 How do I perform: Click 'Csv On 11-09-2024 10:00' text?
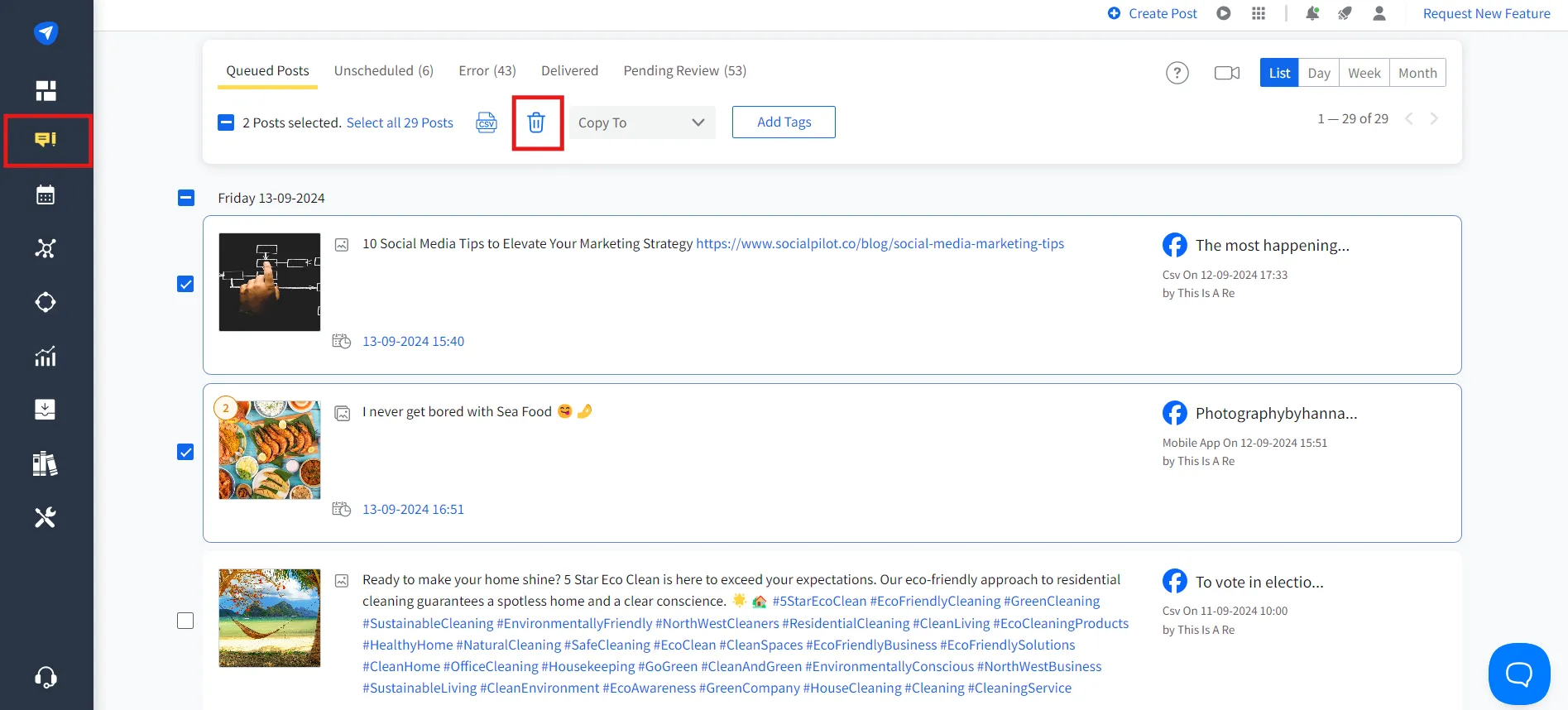point(1225,611)
